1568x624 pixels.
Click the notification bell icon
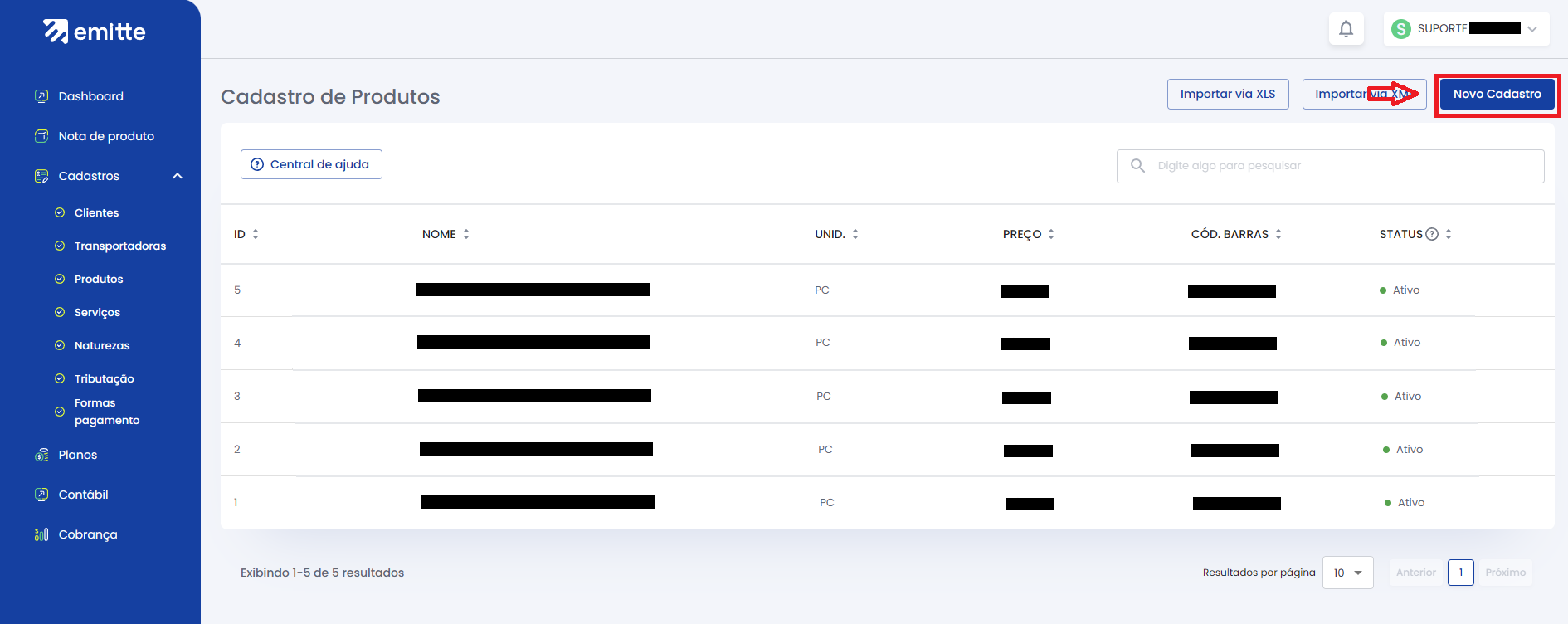click(x=1346, y=29)
